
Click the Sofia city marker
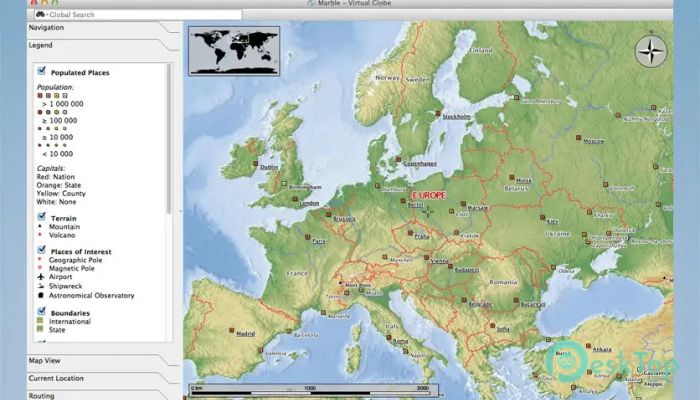point(492,326)
